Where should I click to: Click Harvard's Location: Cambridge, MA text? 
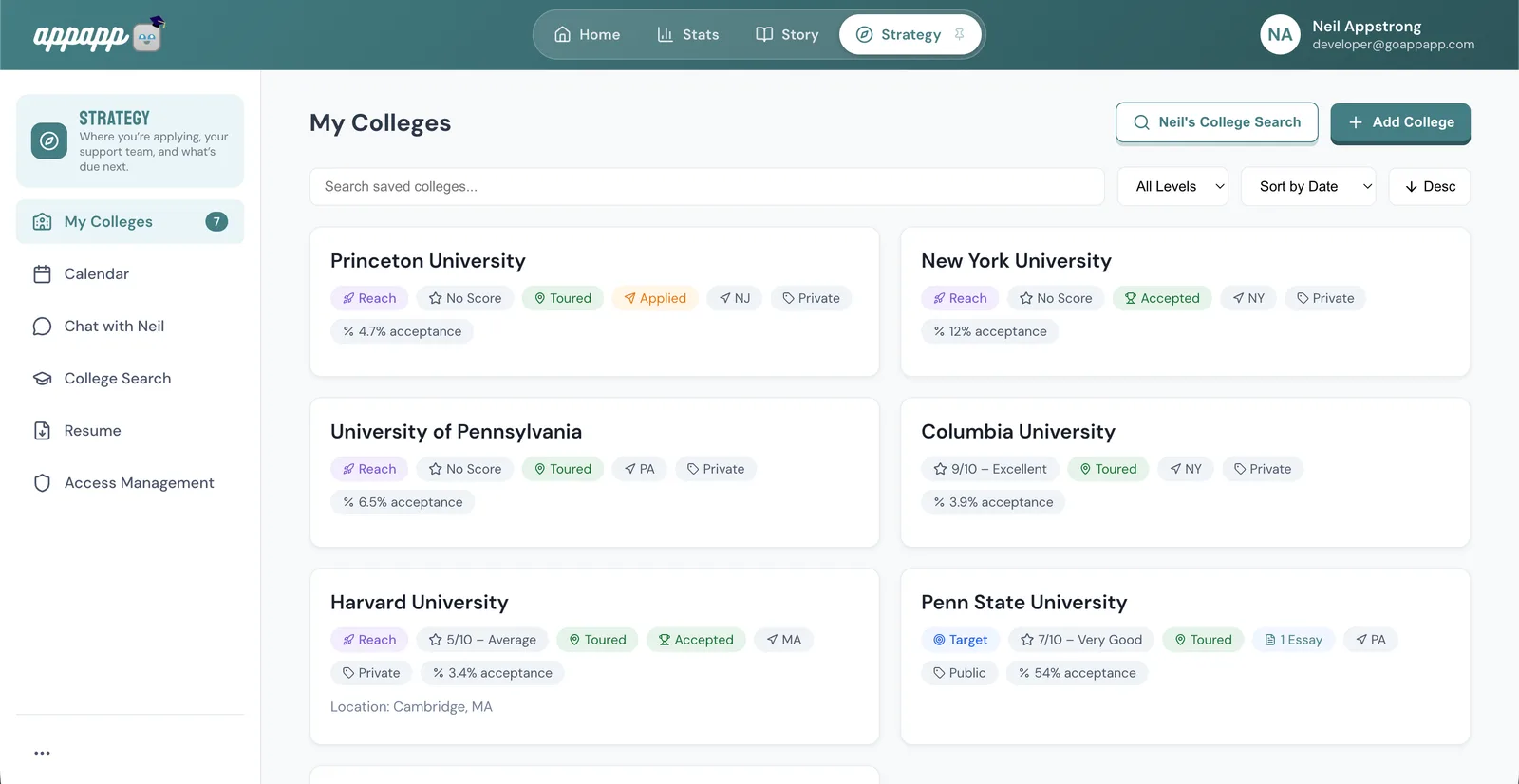(411, 707)
